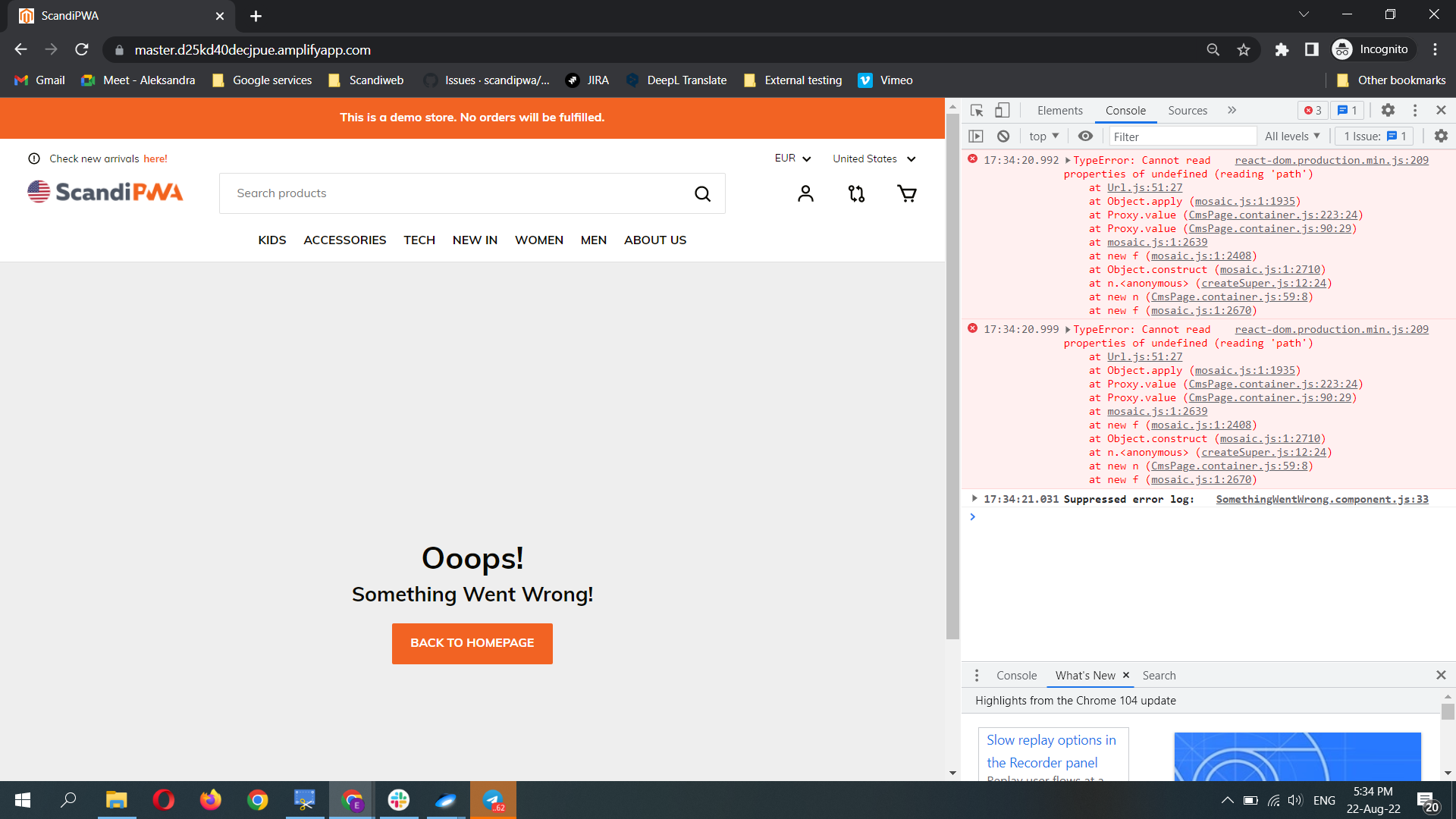The width and height of the screenshot is (1456, 819).
Task: Switch to the Elements tab
Action: click(1059, 110)
